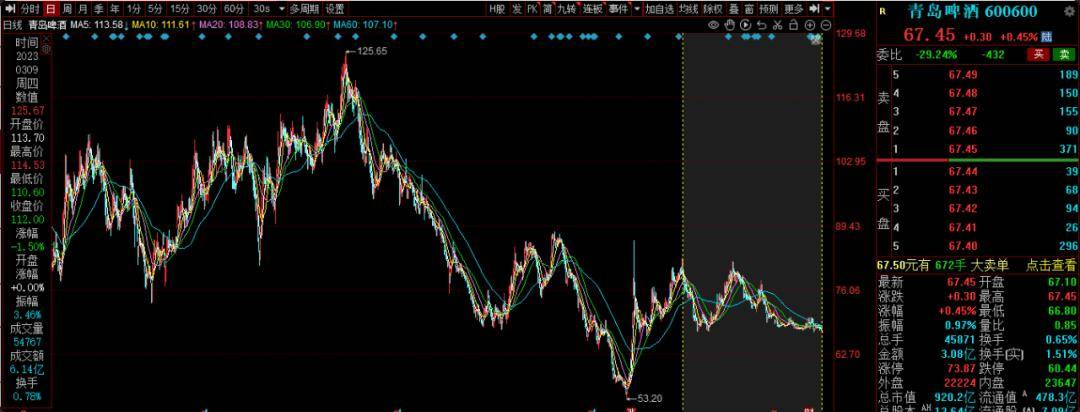Switch to 分时 intraday chart tab
The height and width of the screenshot is (412, 1080).
[30, 9]
